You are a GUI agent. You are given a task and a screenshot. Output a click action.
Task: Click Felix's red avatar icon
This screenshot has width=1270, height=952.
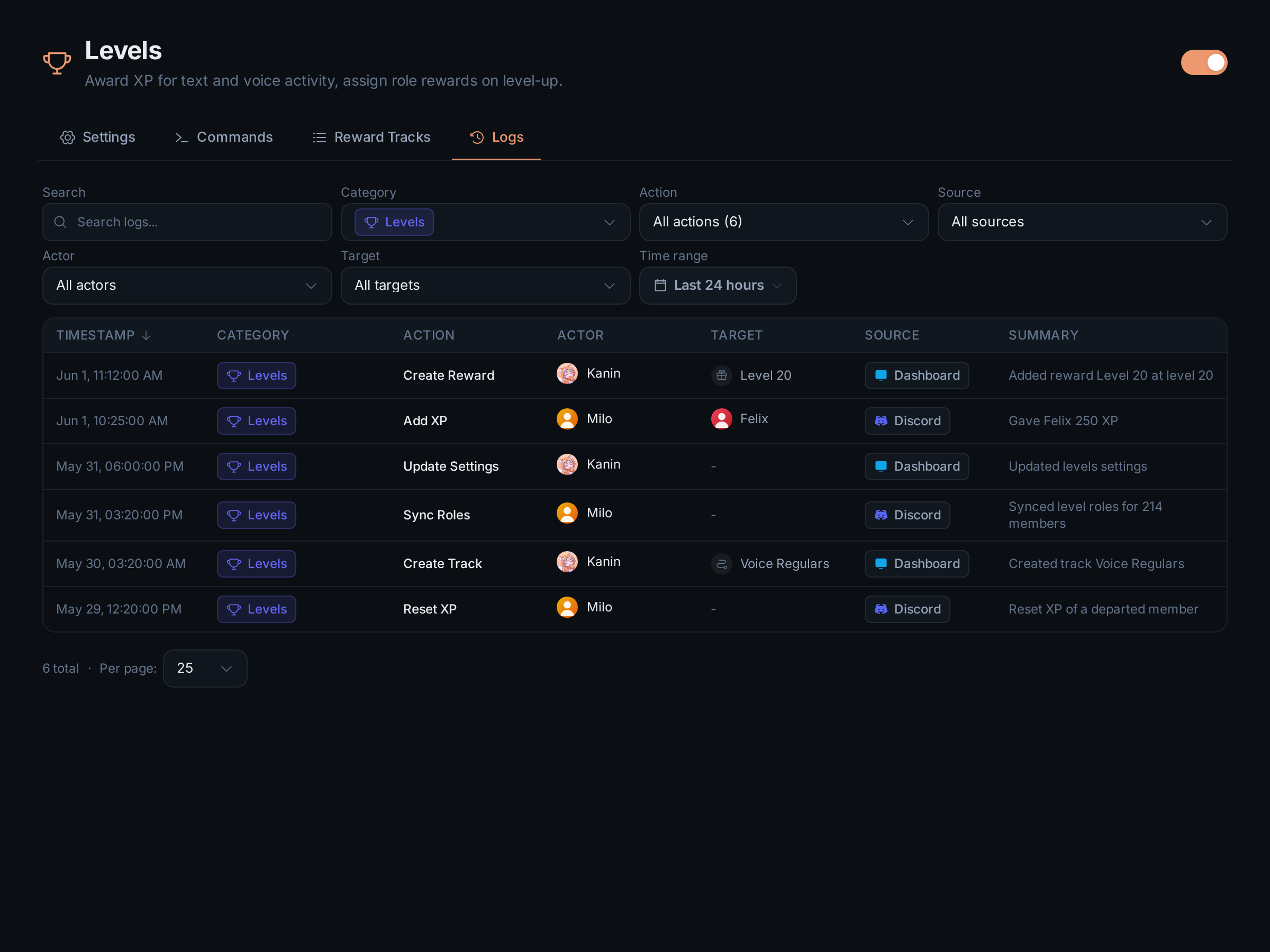(722, 419)
